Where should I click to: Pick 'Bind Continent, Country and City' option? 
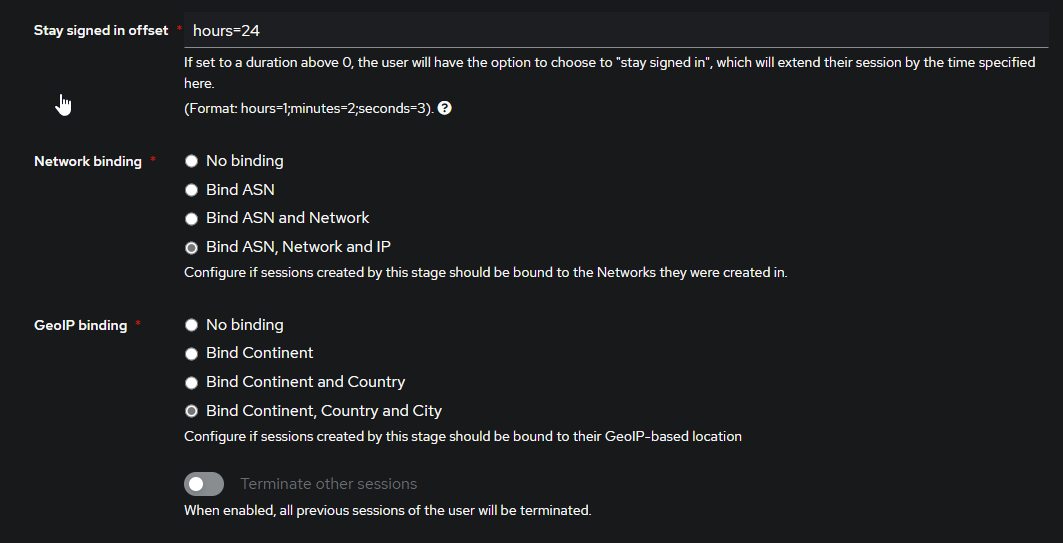[191, 411]
